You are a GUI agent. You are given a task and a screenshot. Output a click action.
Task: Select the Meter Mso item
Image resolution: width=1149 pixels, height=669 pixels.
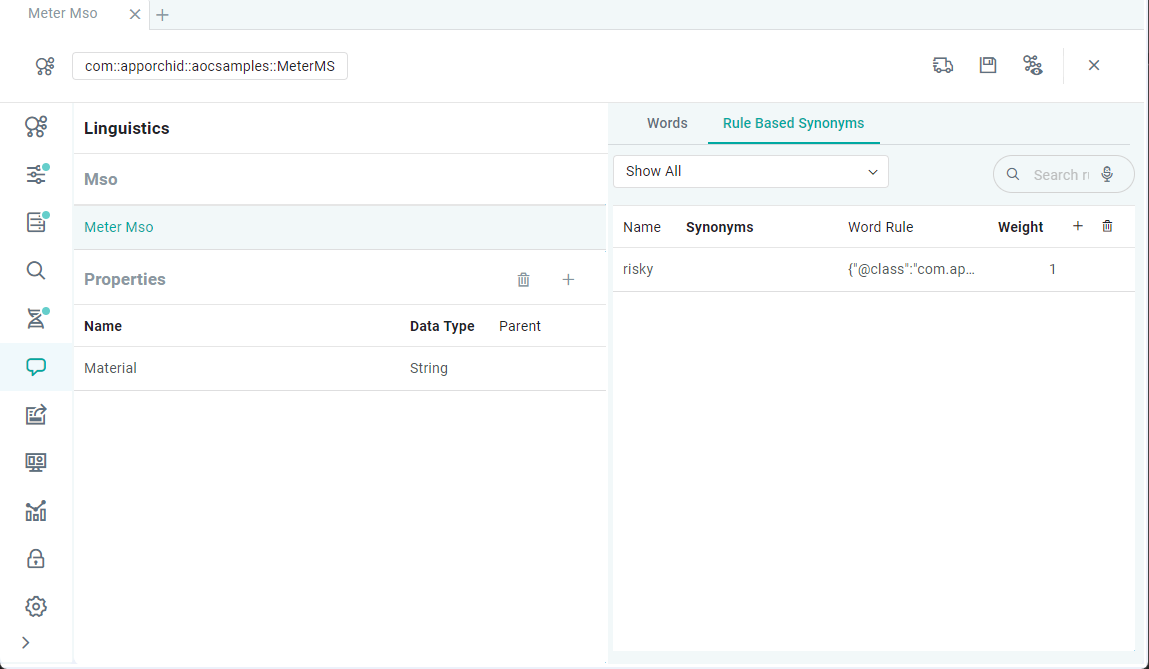click(x=119, y=227)
